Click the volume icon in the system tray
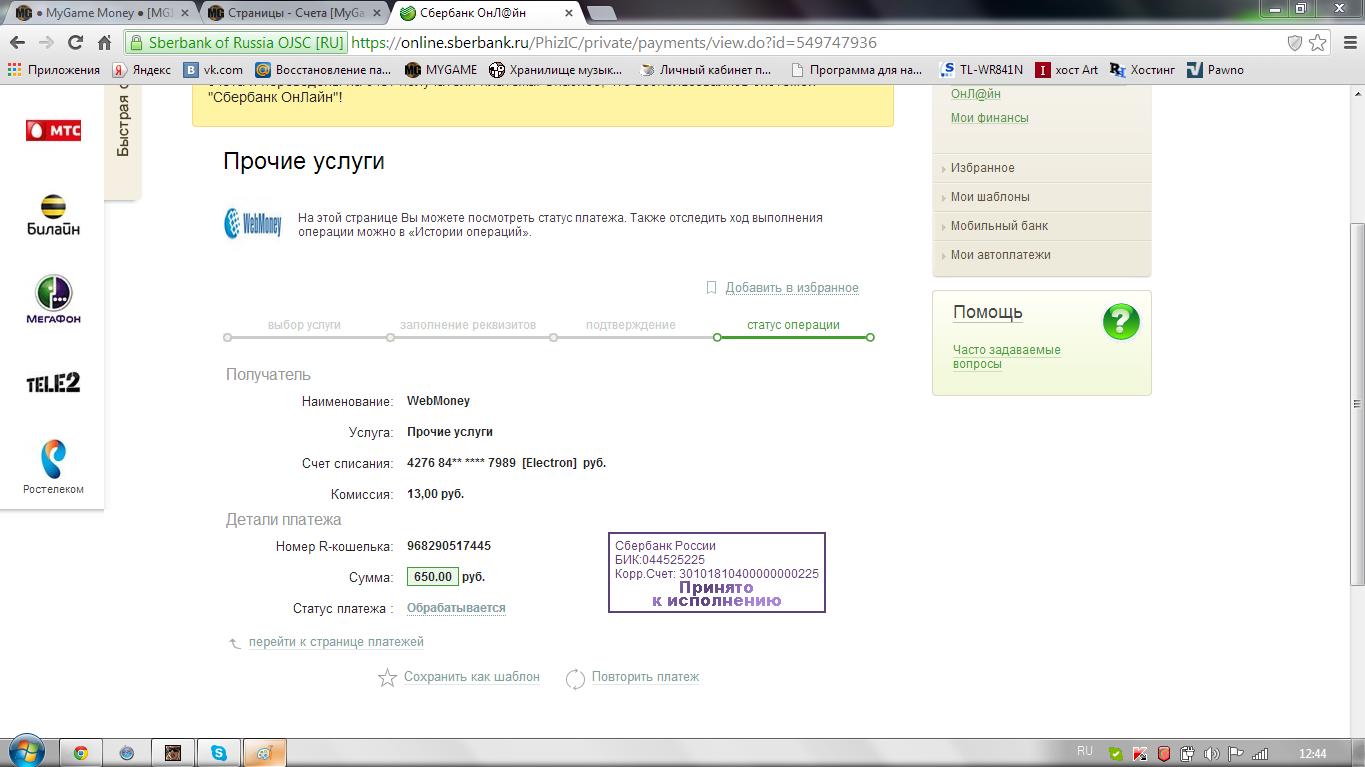Image resolution: width=1365 pixels, height=767 pixels. (1211, 754)
